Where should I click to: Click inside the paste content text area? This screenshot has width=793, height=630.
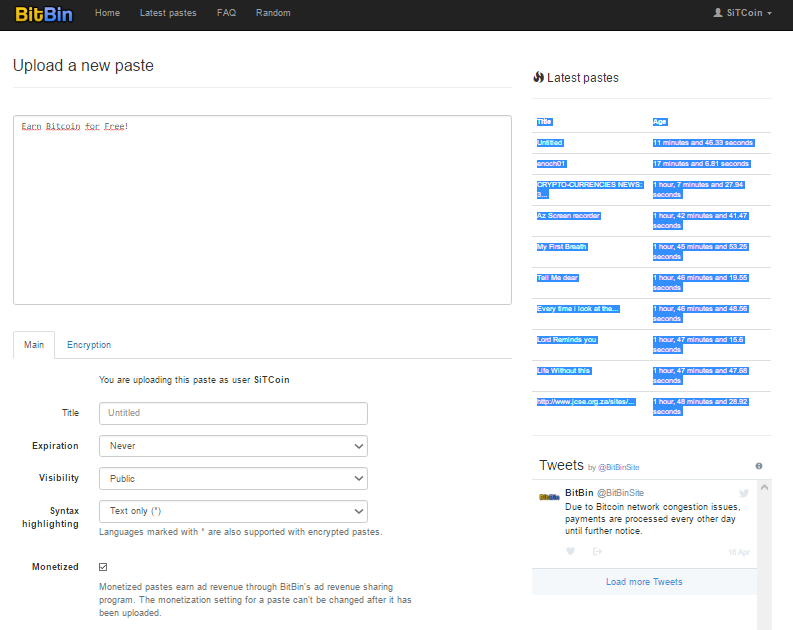[x=262, y=210]
